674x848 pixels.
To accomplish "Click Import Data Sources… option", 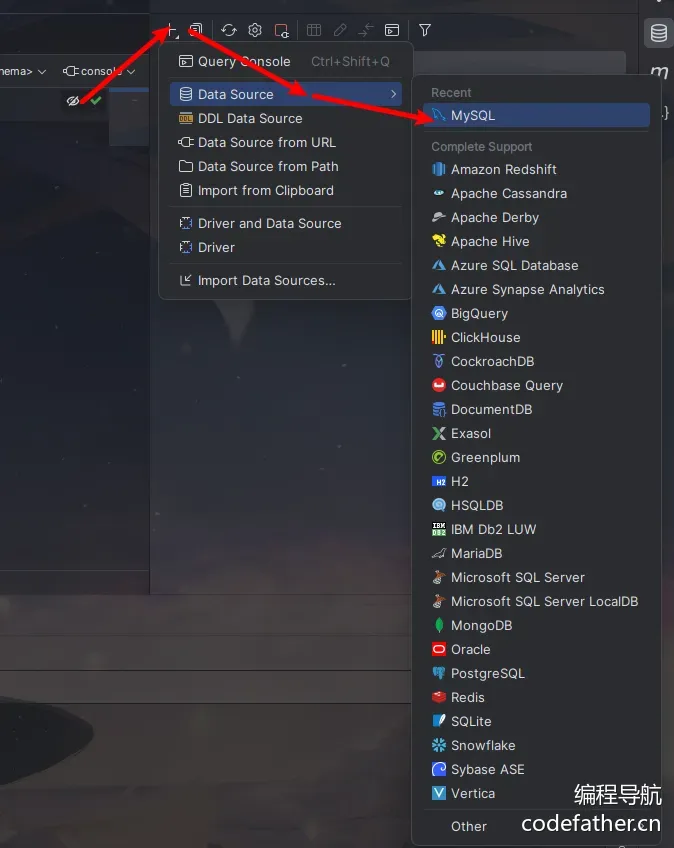I will click(x=266, y=280).
